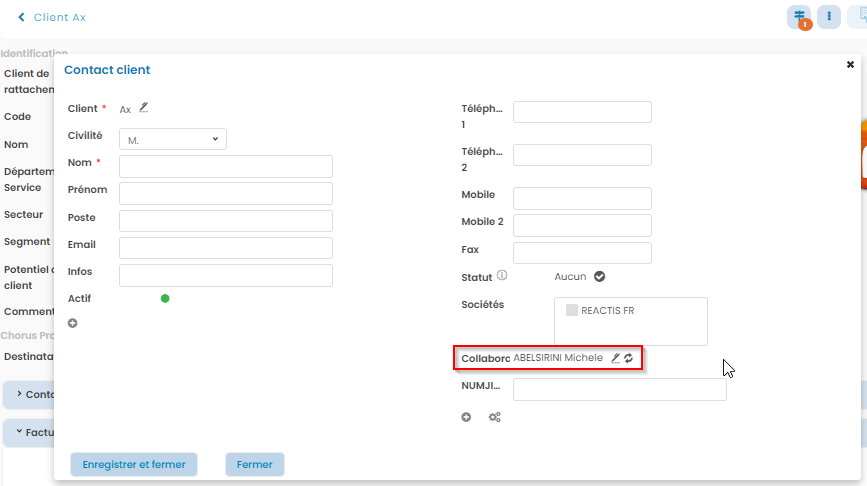867x486 pixels.
Task: Click the refresh icon next to ABELSIRINI Michele
Action: [629, 358]
